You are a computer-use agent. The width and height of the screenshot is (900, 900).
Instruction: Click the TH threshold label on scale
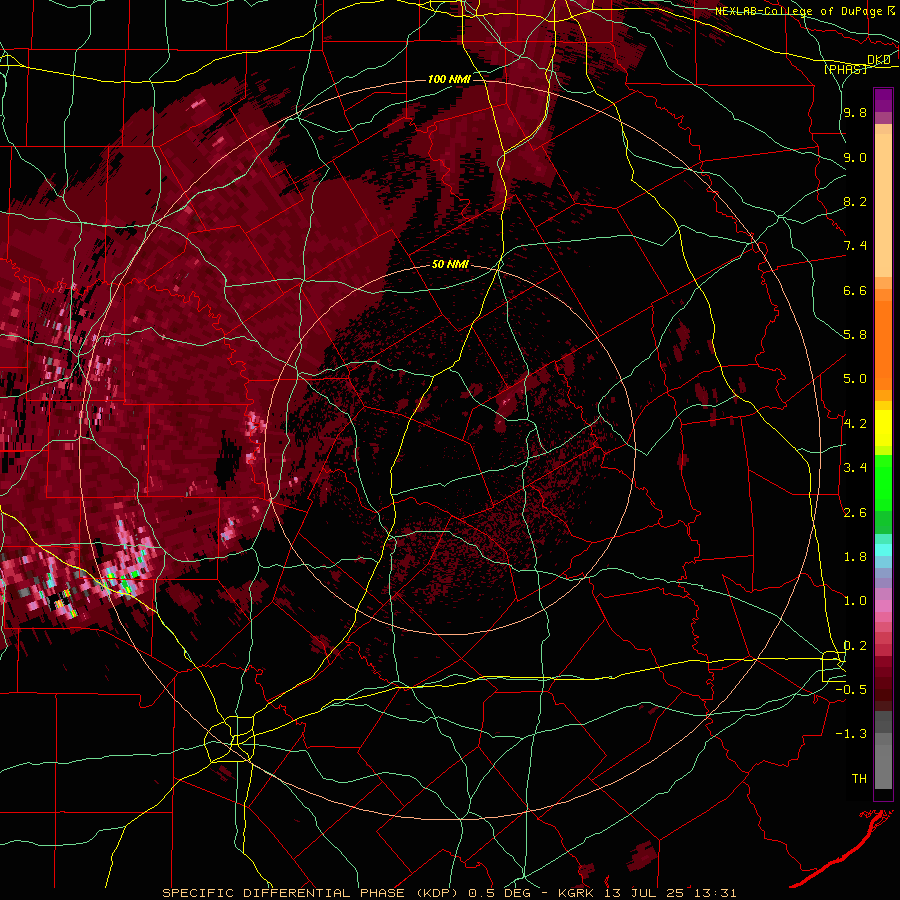pyautogui.click(x=859, y=779)
